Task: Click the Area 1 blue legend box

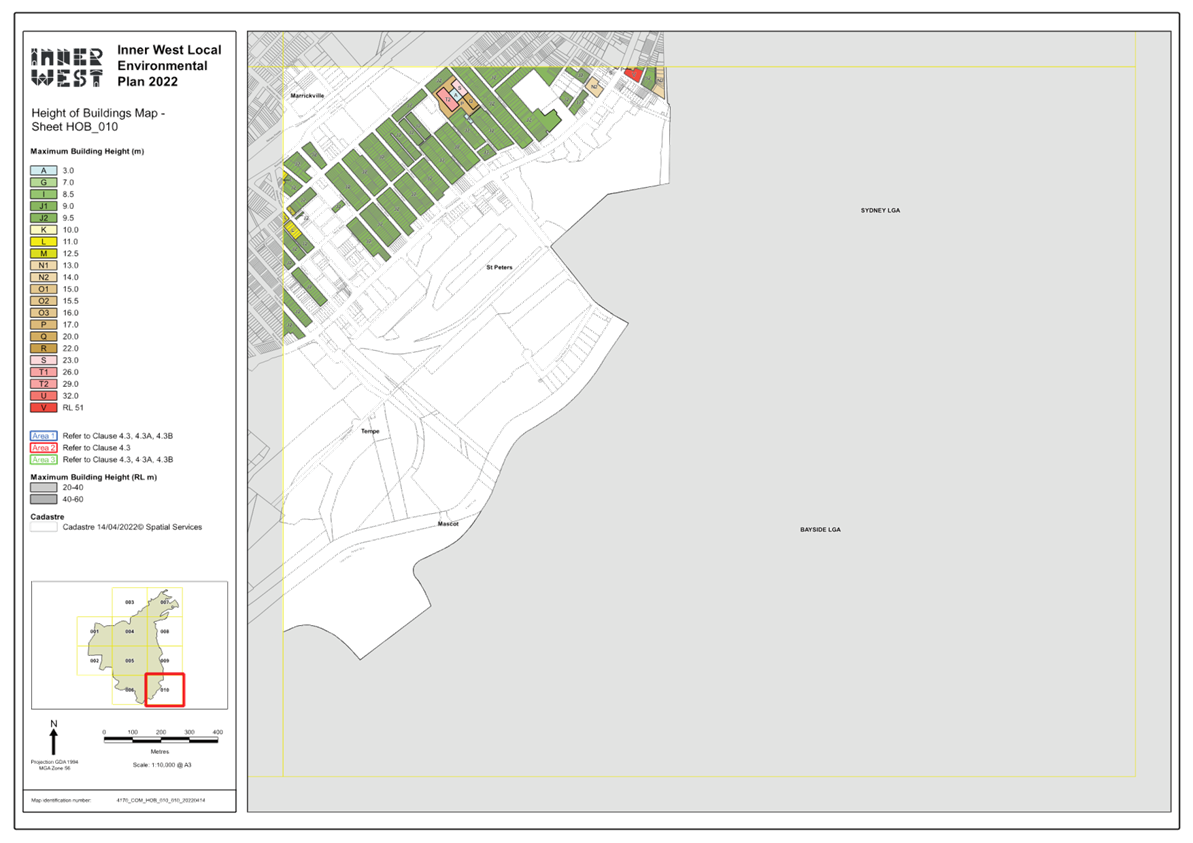Action: pyautogui.click(x=44, y=436)
